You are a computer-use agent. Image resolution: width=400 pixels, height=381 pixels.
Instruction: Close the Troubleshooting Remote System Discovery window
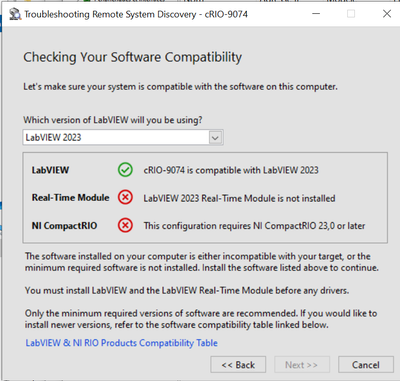tap(387, 14)
